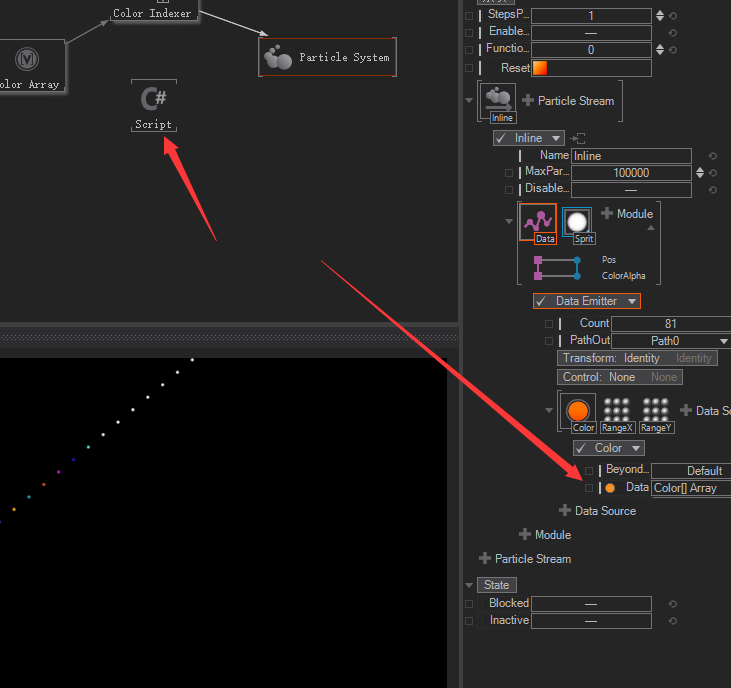Select the RangeX data source icon

(616, 413)
